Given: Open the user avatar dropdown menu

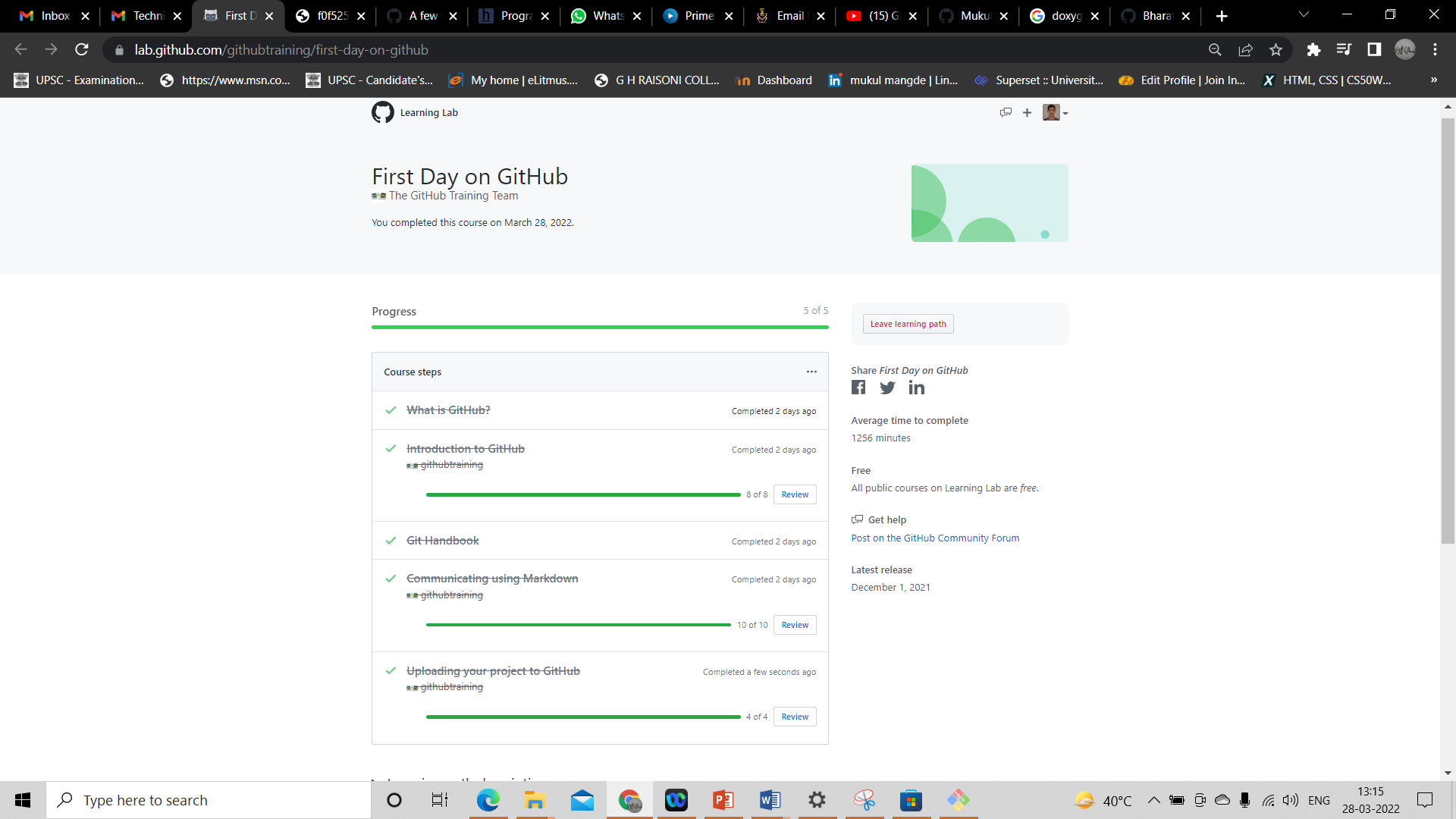Looking at the screenshot, I should pos(1055,112).
